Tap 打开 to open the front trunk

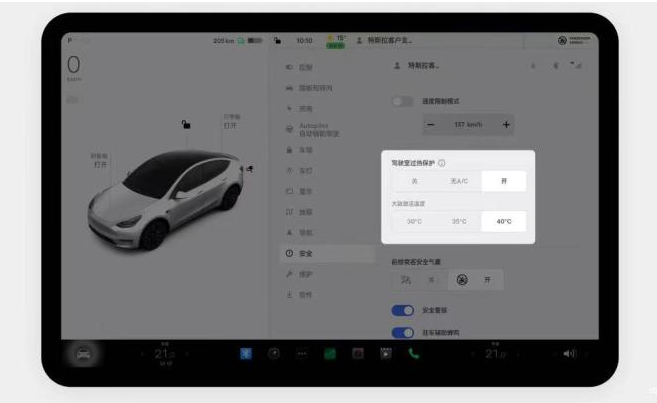pyautogui.click(x=101, y=164)
